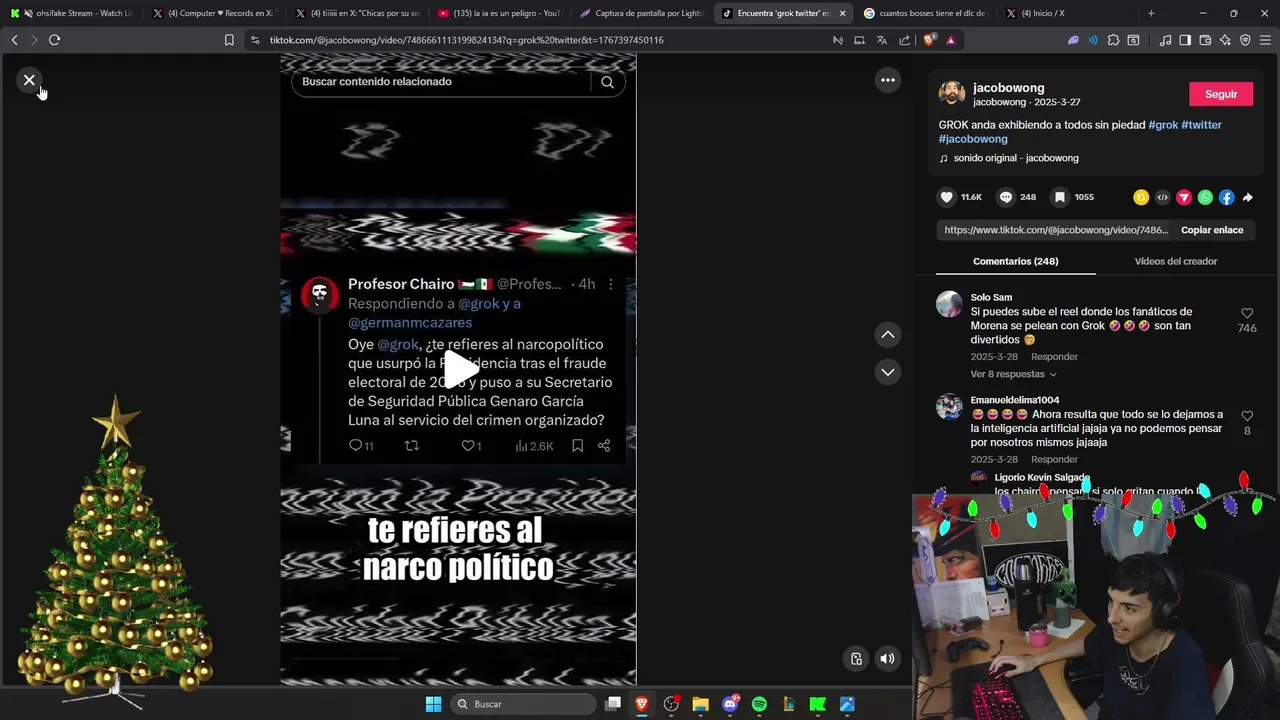Switch to Captura de pantalla por Lightshot tab

click(x=642, y=13)
